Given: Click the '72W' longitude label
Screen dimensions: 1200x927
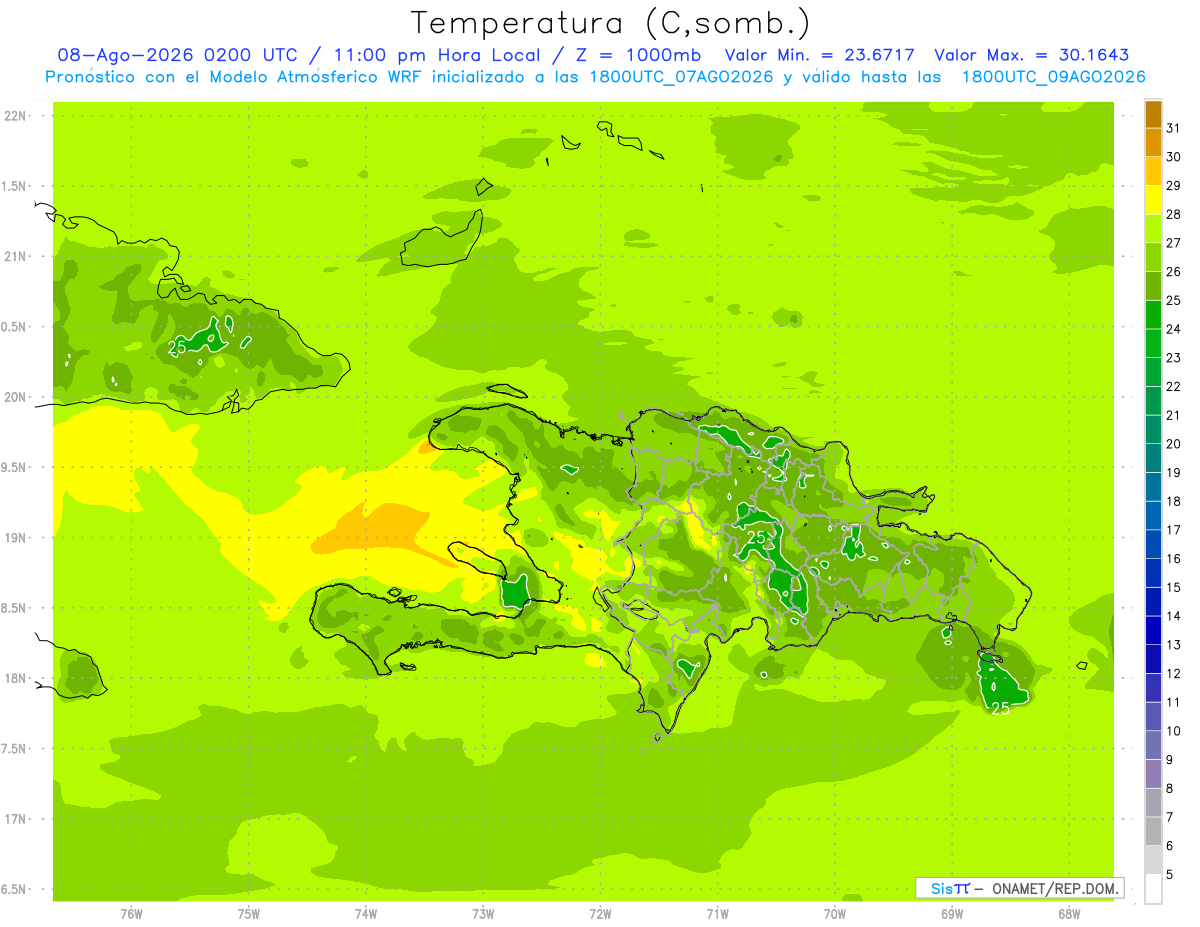Looking at the screenshot, I should tap(600, 914).
